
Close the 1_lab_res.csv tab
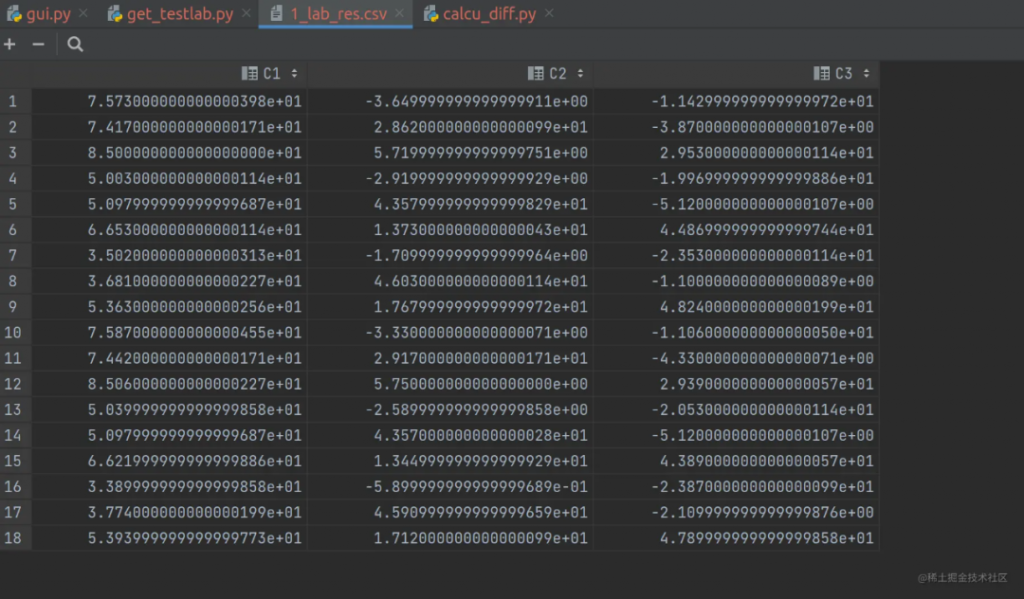[x=400, y=13]
